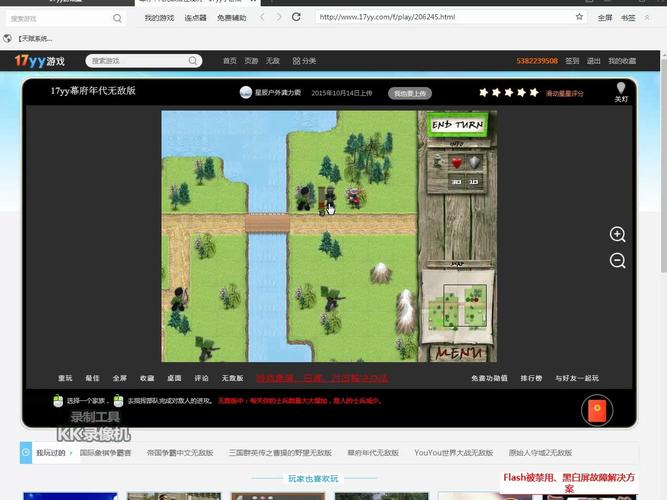Open 帝国争霸中文无敌版 in played list
667x500 pixels.
pos(180,453)
